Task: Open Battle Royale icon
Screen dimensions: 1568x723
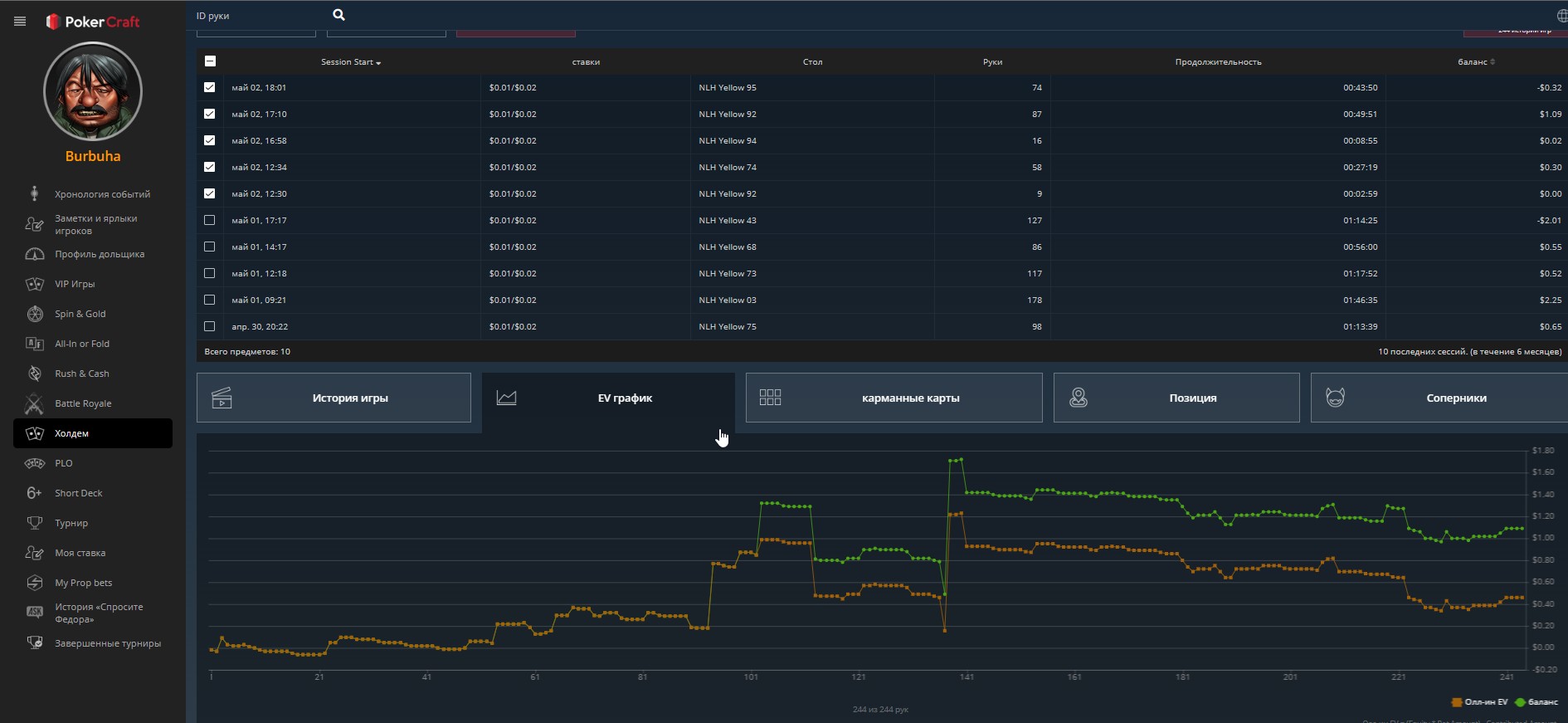Action: [34, 403]
